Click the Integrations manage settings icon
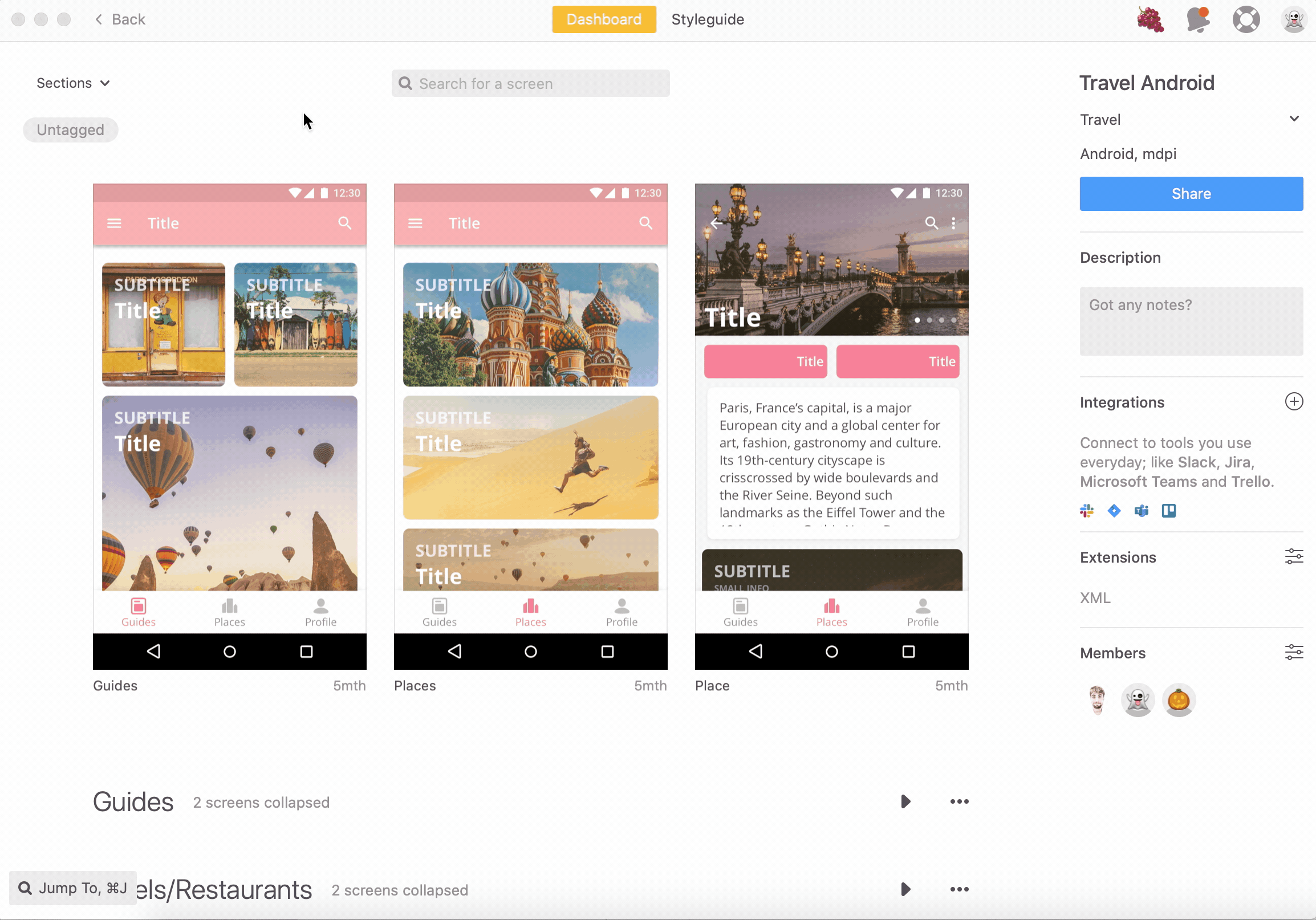Image resolution: width=1316 pixels, height=920 pixels. [1294, 401]
